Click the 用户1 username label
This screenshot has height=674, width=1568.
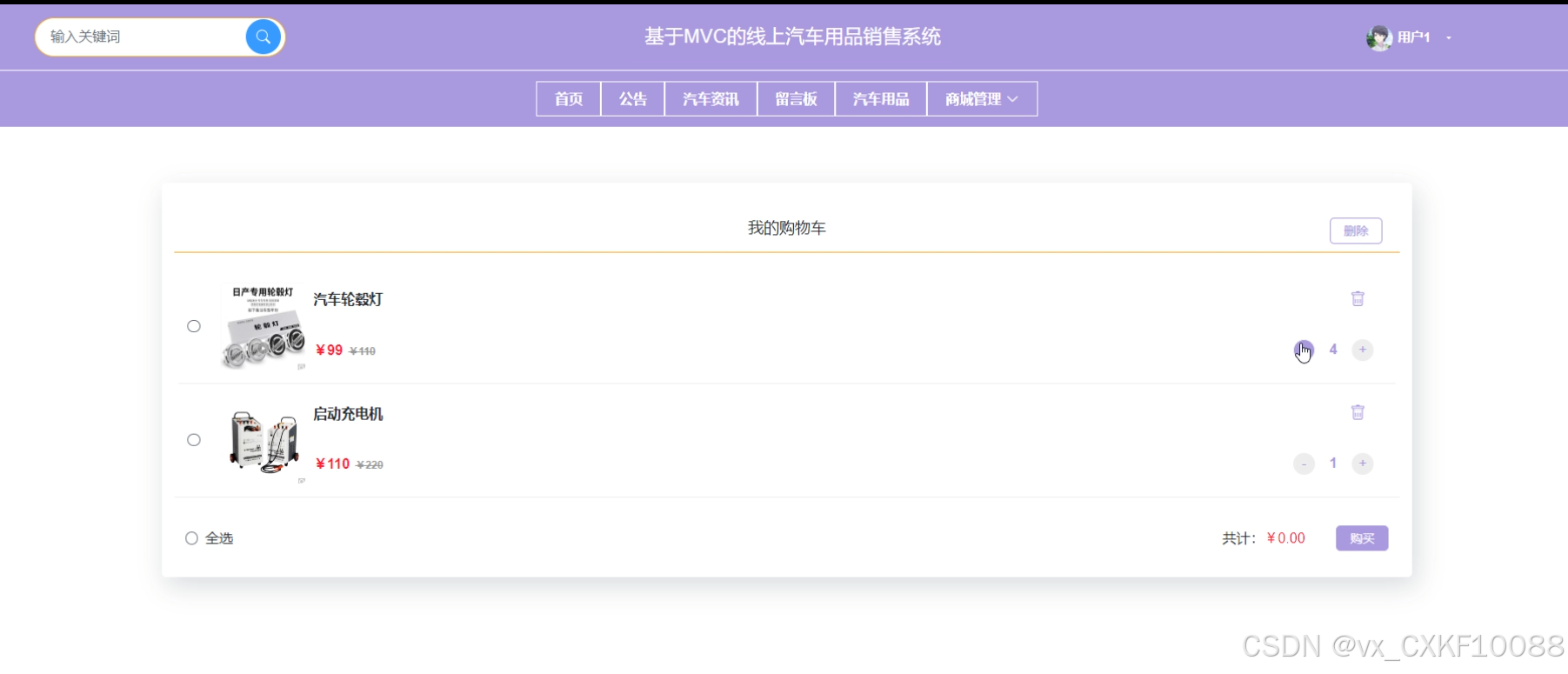(x=1414, y=37)
